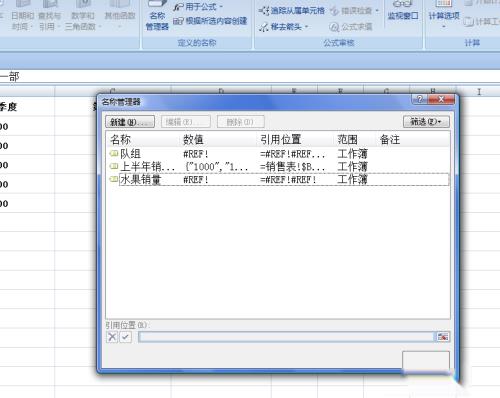This screenshot has width=500, height=398.
Task: Click the collapse dialog range-select icon
Action: pos(443,337)
